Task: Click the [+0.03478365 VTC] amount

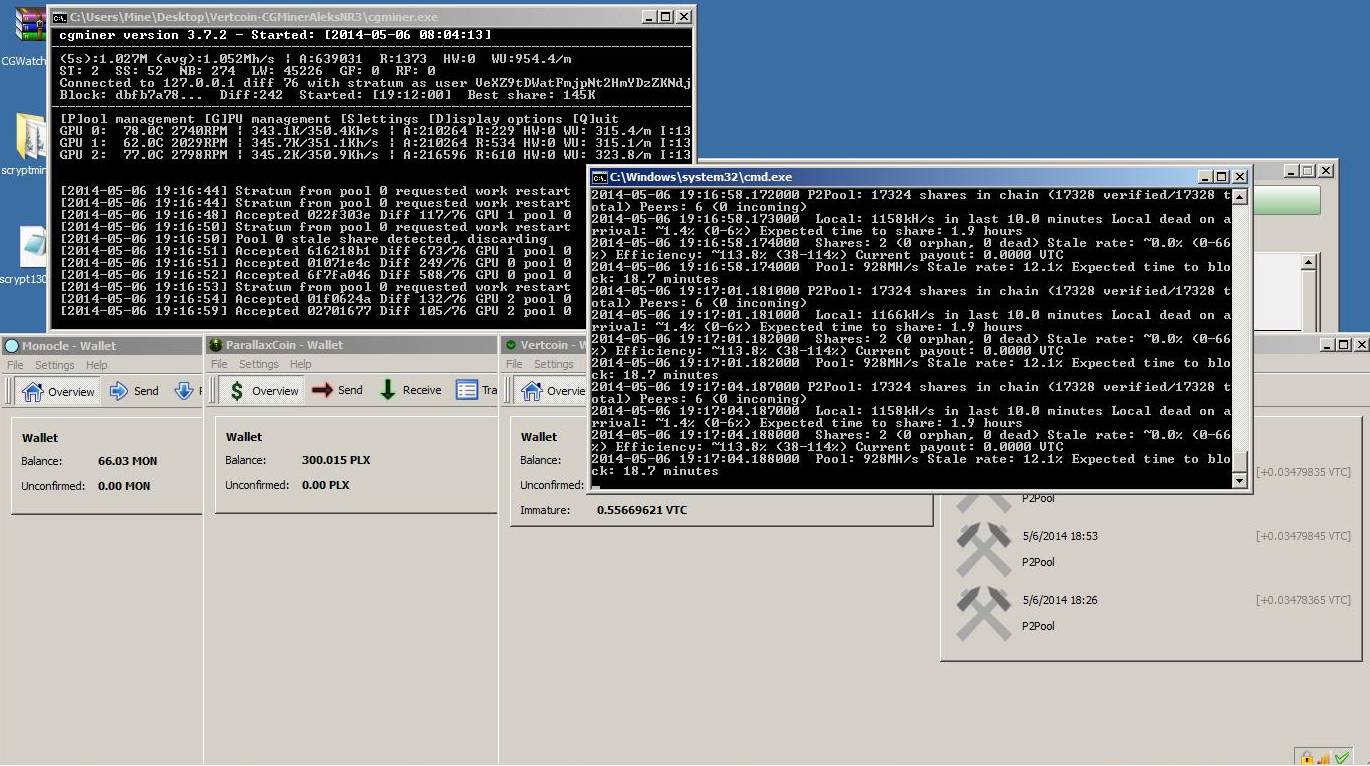Action: (1304, 600)
